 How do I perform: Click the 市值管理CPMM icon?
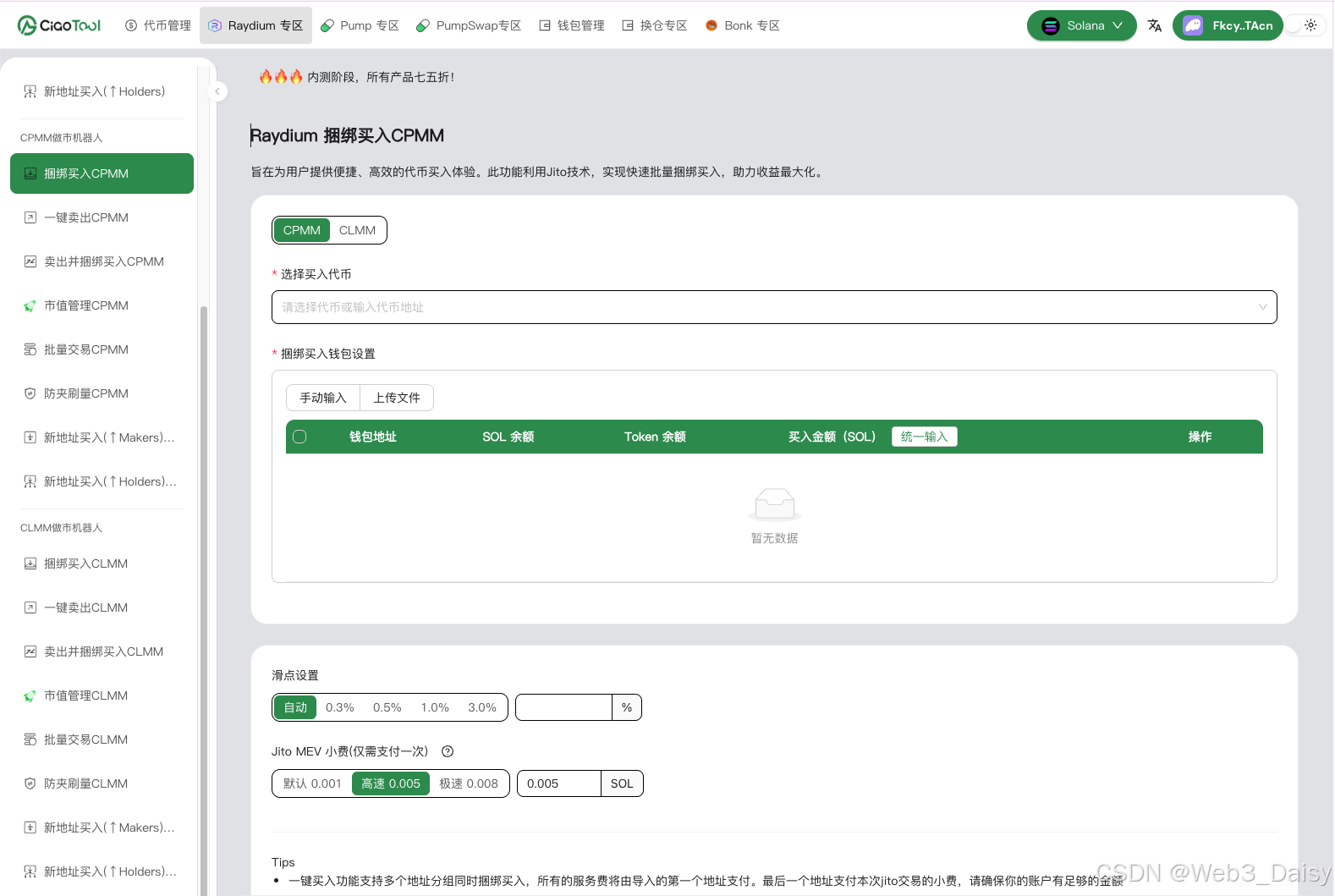pyautogui.click(x=30, y=305)
